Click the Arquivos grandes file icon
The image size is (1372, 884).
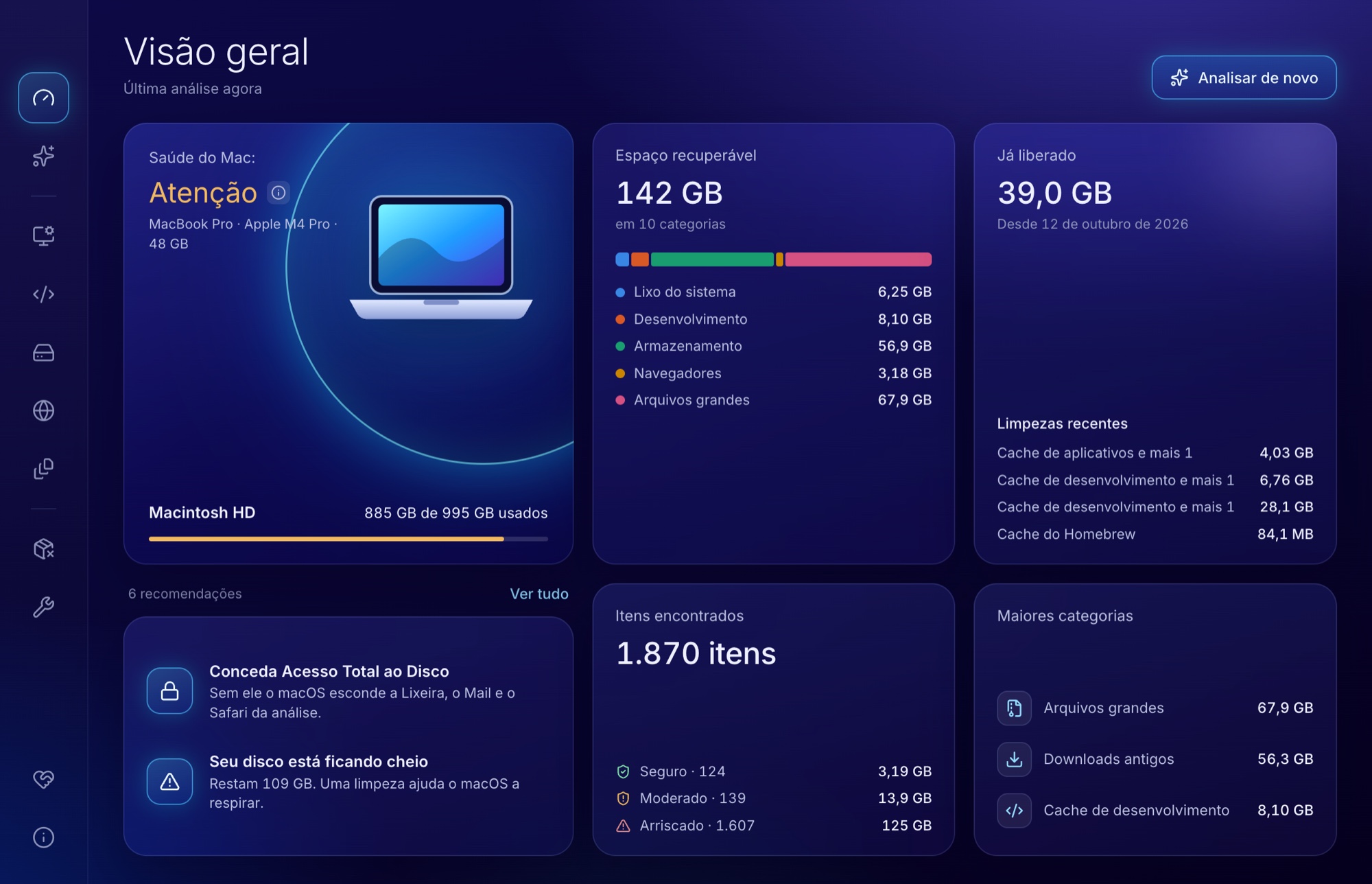(1014, 708)
